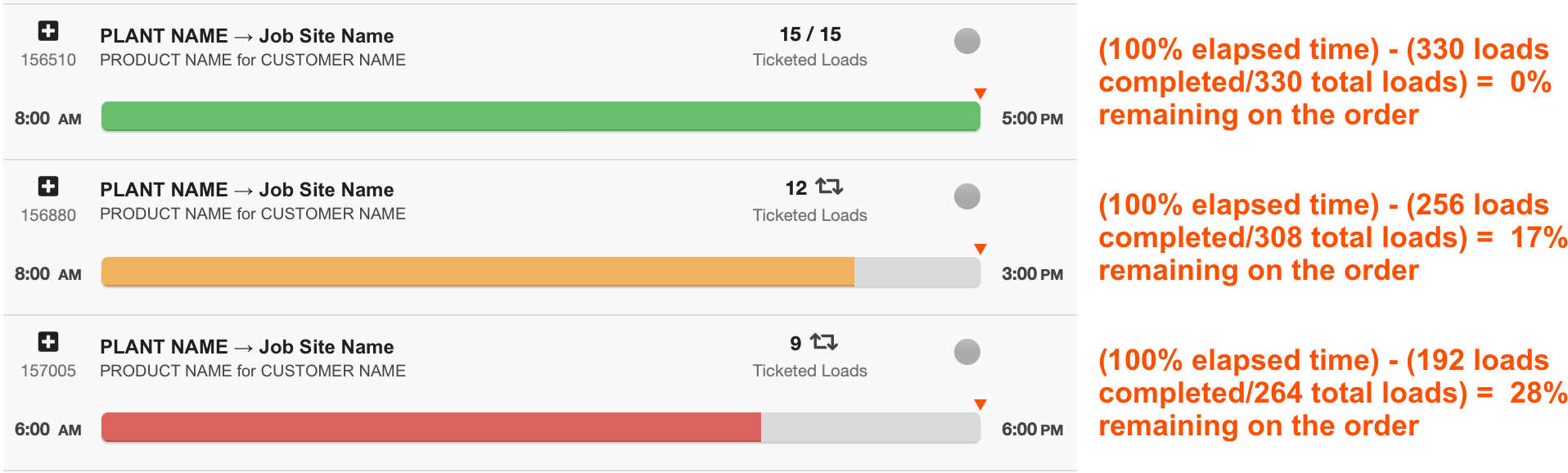Click gray status circle for order 156510
This screenshot has width=1568, height=473.
click(967, 41)
